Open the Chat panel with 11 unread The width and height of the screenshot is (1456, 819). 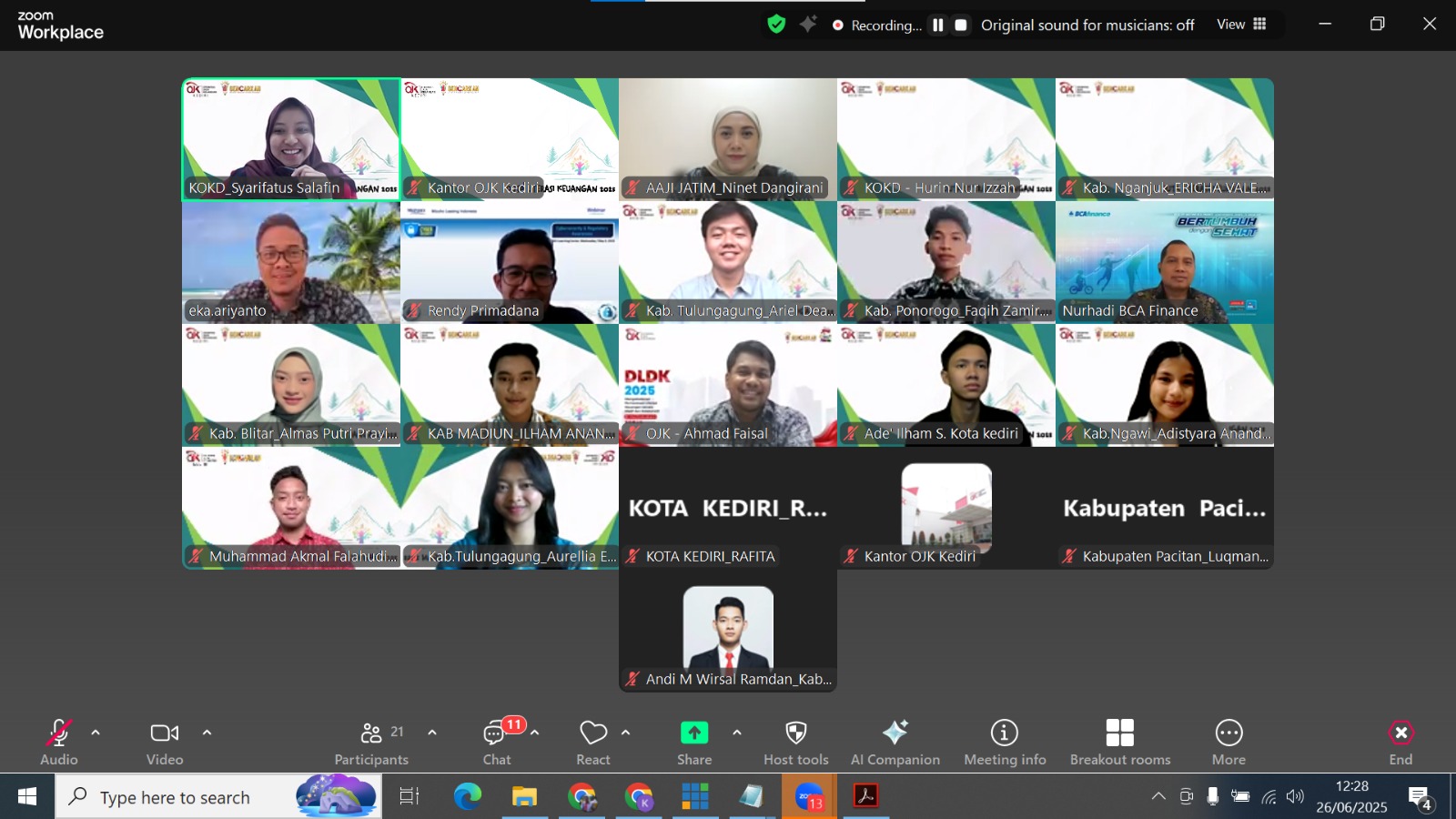click(497, 742)
